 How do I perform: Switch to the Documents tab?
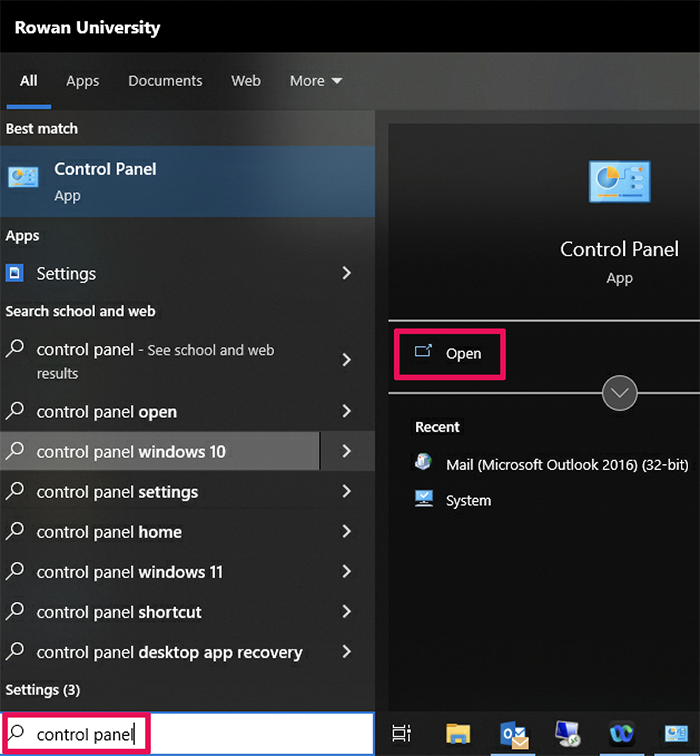click(165, 81)
